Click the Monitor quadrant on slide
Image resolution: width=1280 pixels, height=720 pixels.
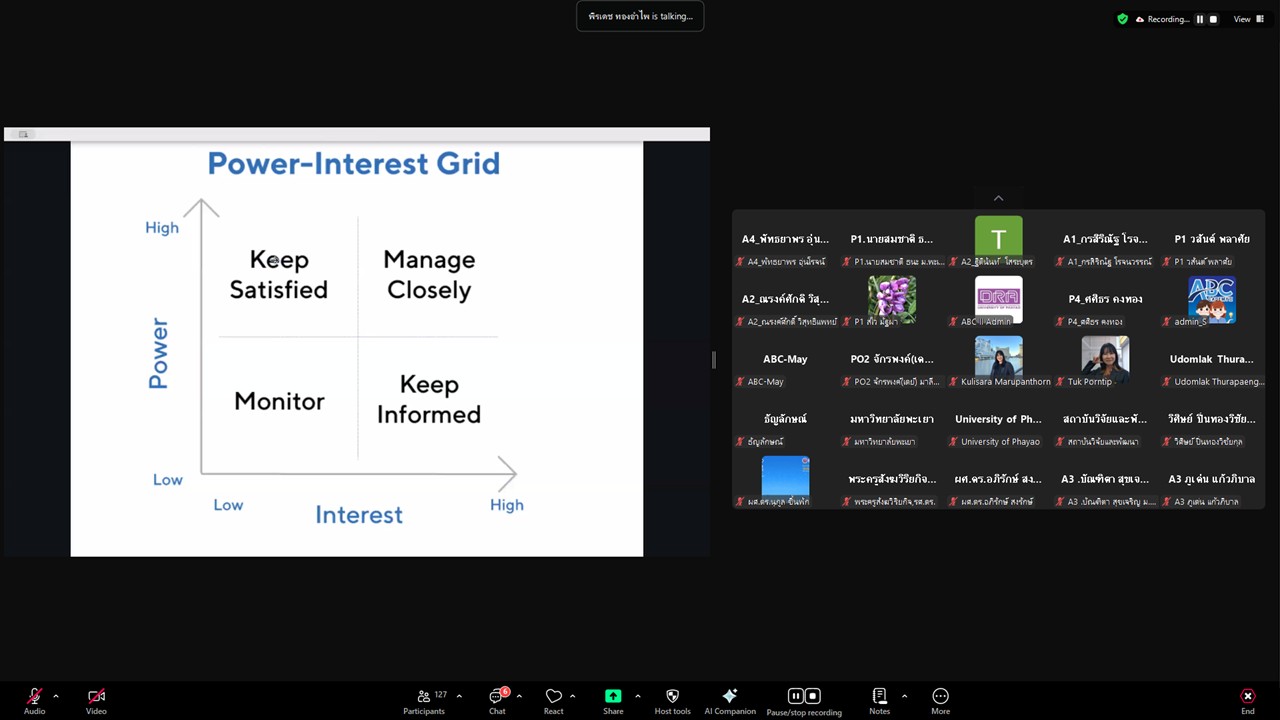click(279, 401)
